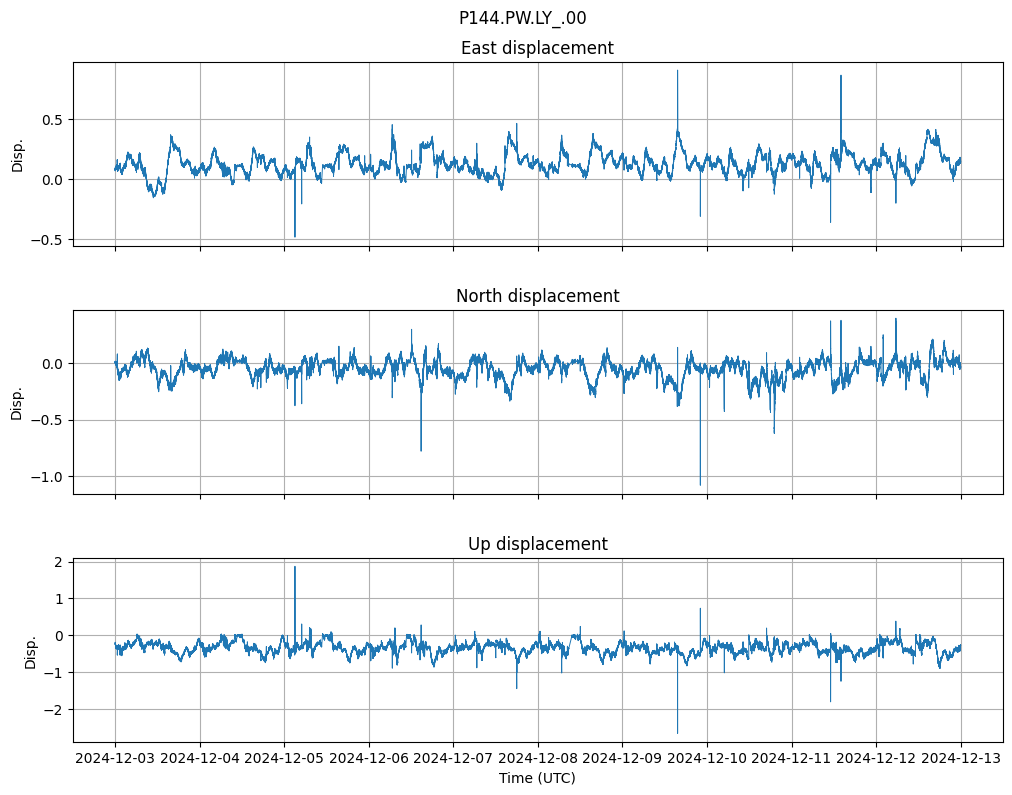Click the 2024-12-08 date tick label
Screen dimensions: 1012x795
click(538, 759)
